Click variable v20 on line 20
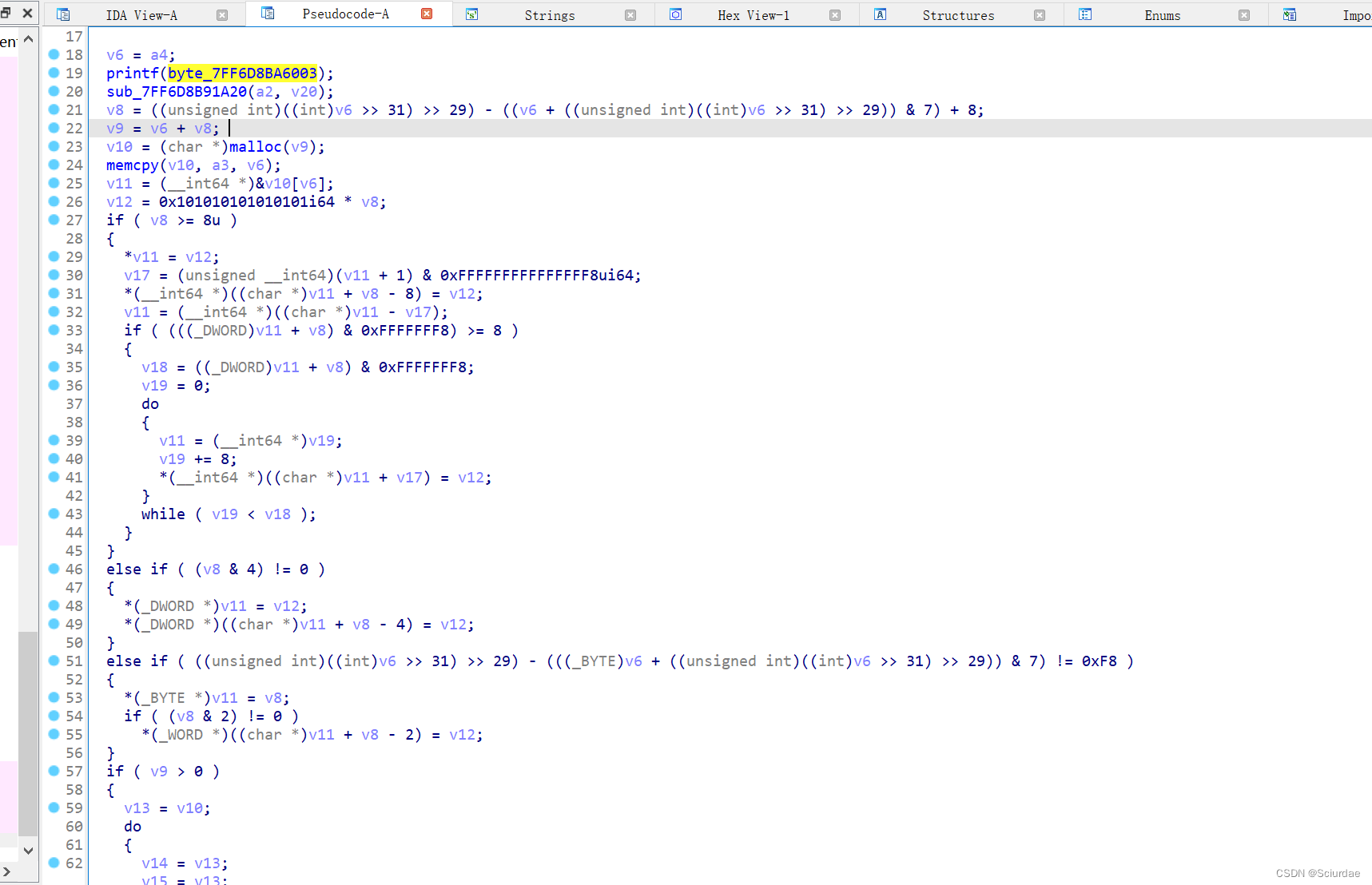The image size is (1372, 885). [304, 92]
